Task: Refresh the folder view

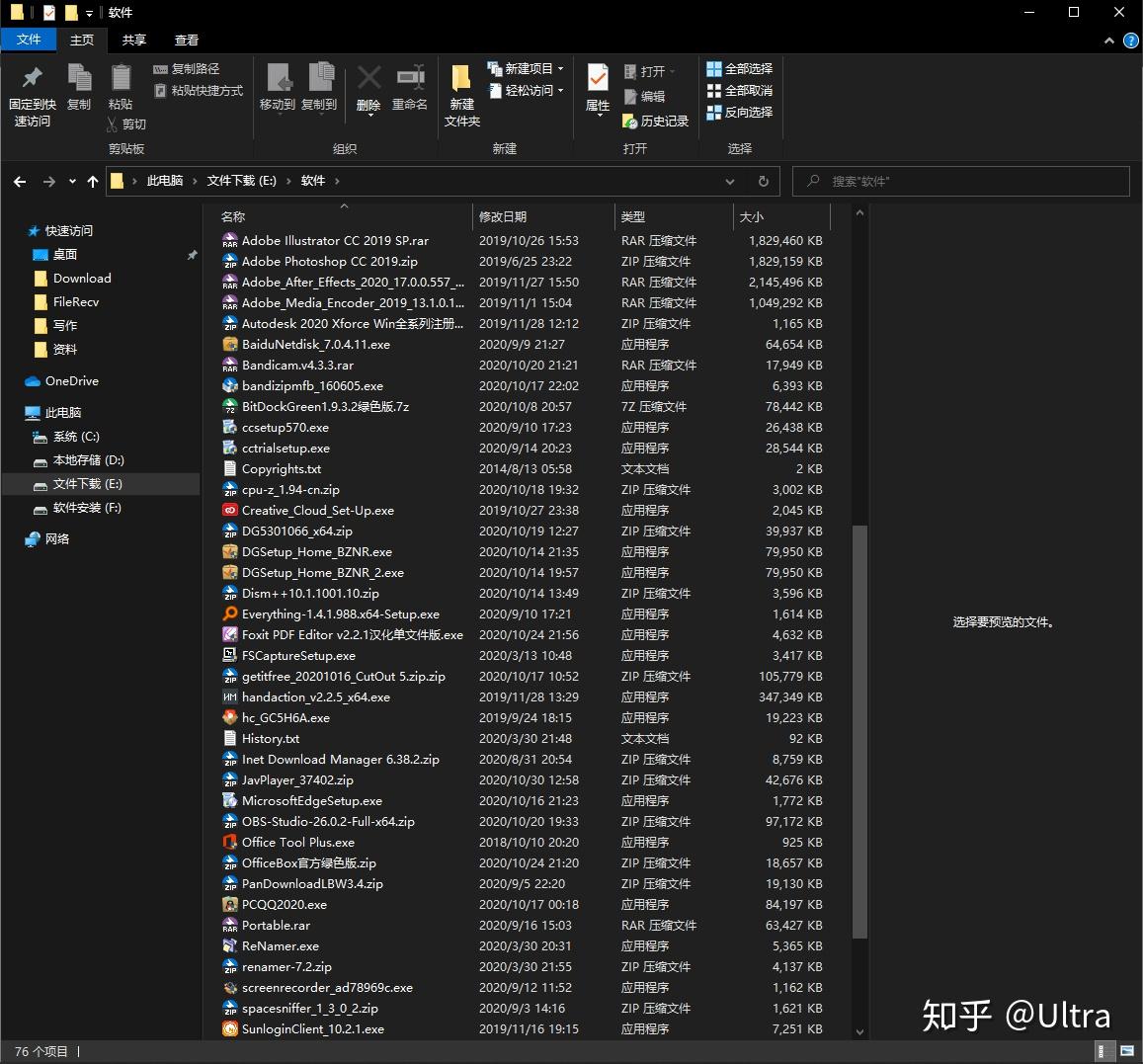Action: 764,181
